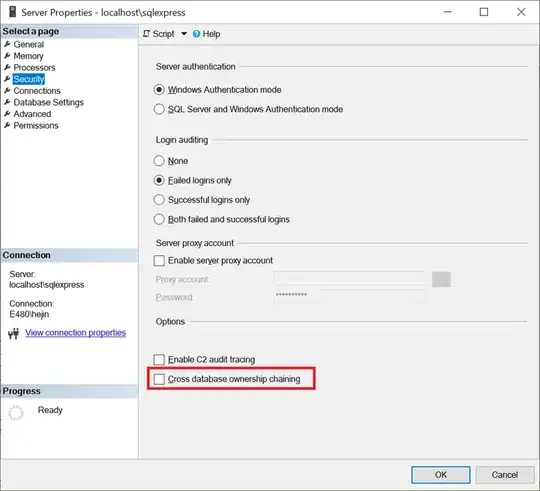The image size is (540, 491).
Task: Open the Database Settings page
Action: click(x=49, y=102)
